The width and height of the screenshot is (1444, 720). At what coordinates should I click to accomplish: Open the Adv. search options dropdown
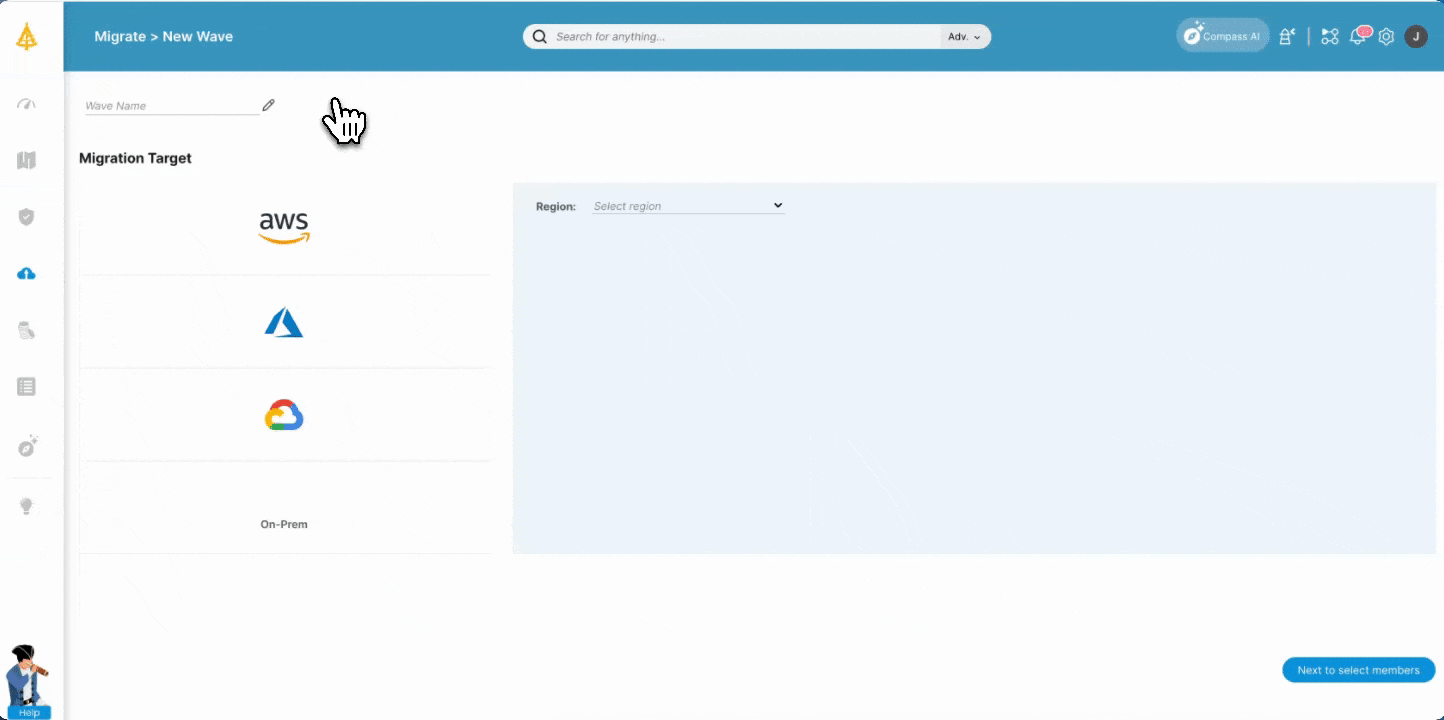[964, 37]
